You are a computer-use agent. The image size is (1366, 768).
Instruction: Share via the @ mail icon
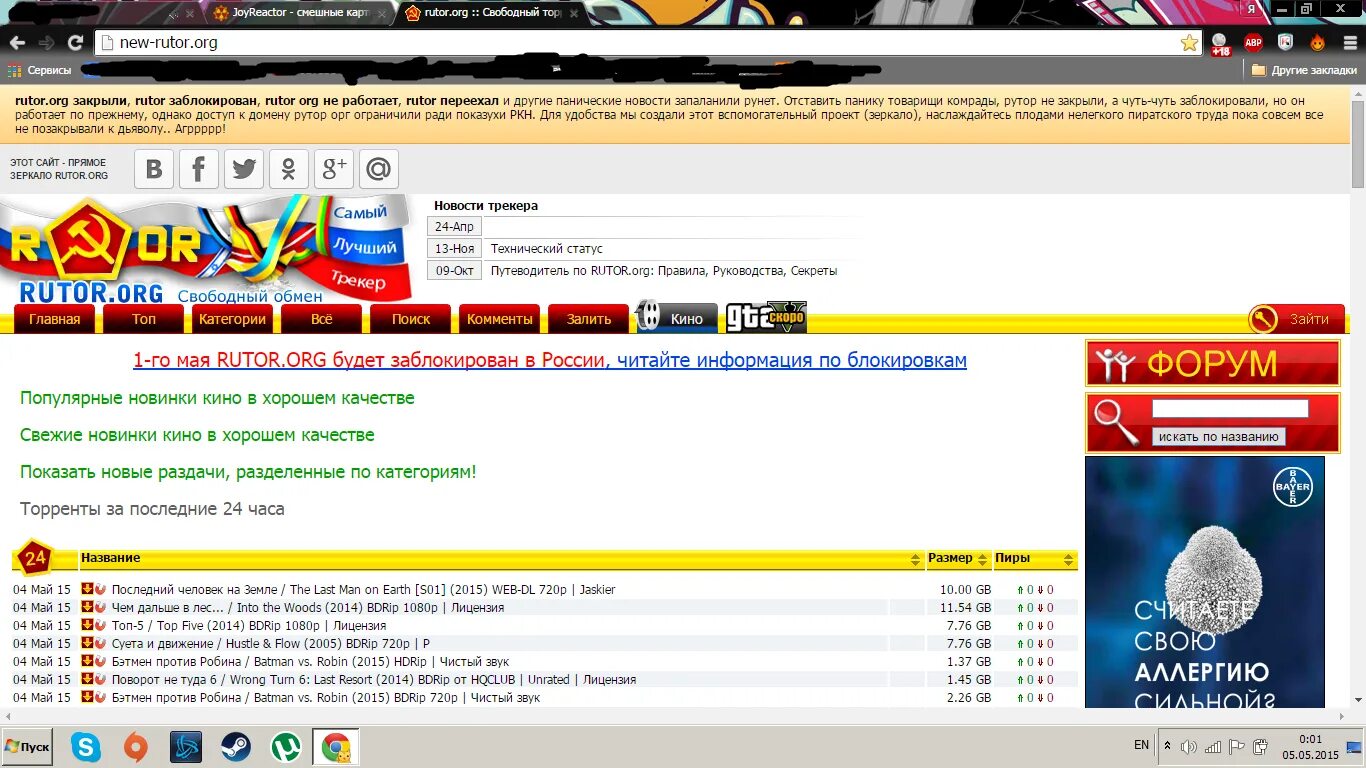coord(379,169)
